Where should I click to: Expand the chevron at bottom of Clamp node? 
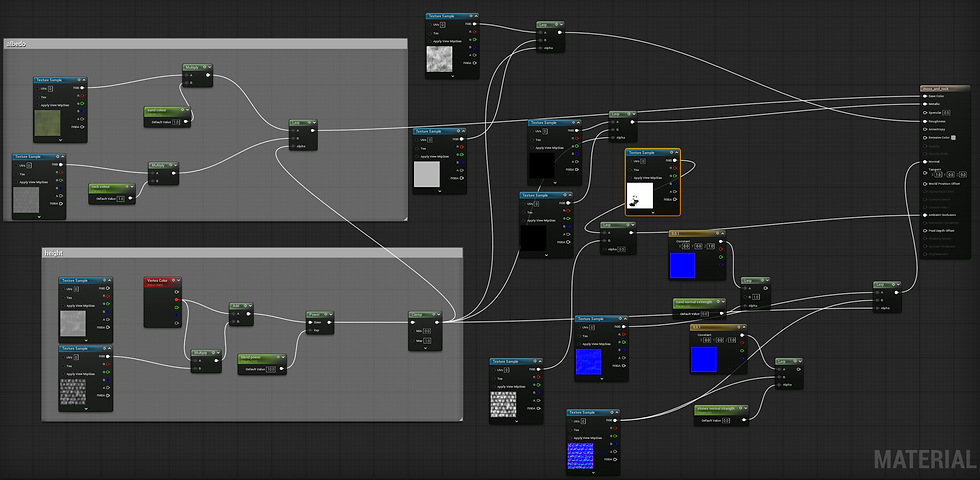pyautogui.click(x=425, y=348)
